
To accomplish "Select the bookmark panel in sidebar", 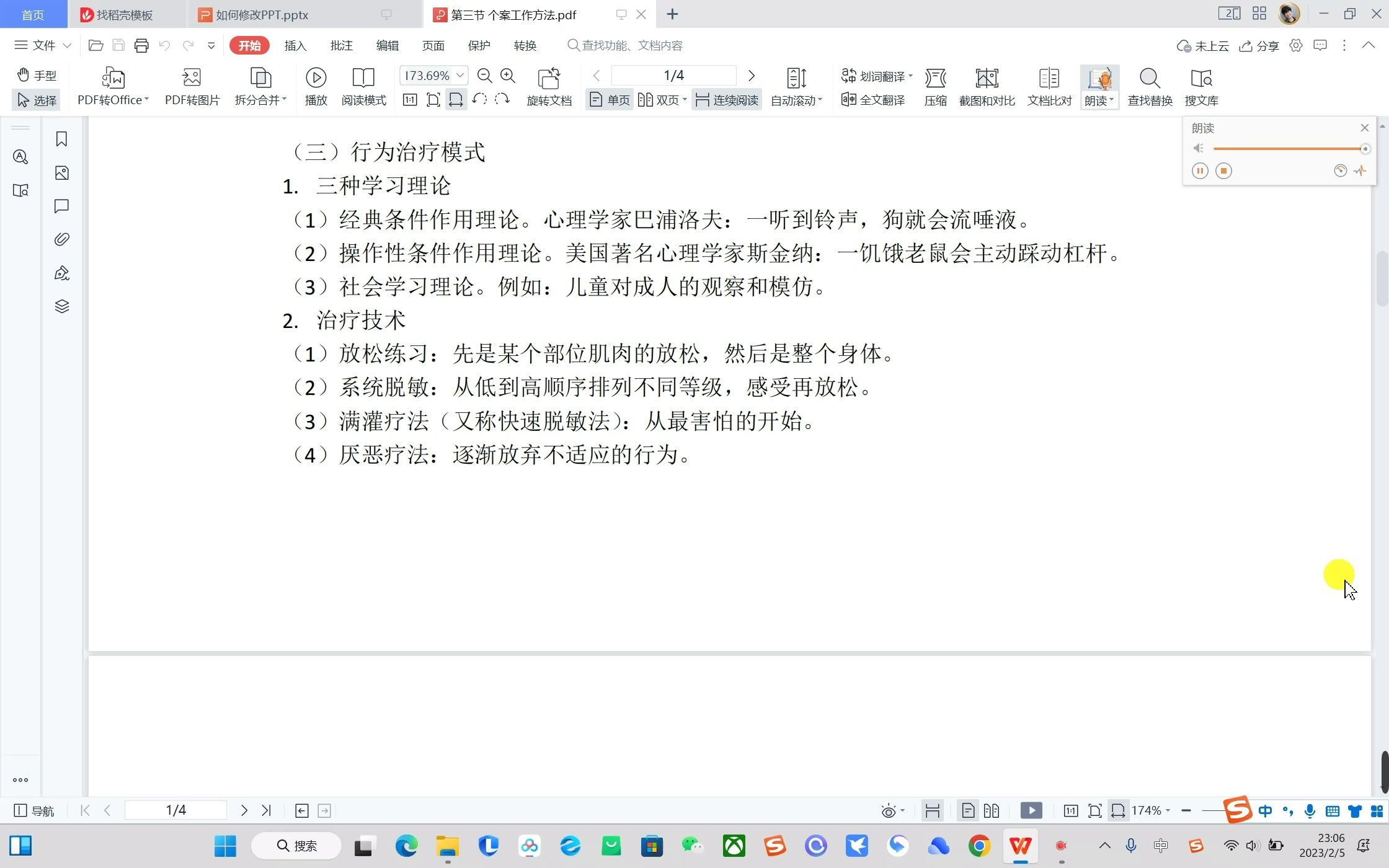I will (x=61, y=139).
